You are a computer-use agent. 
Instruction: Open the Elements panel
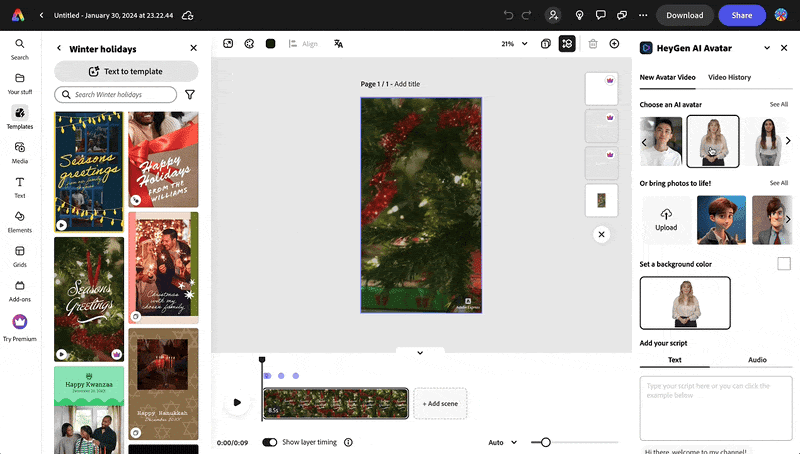point(19,222)
